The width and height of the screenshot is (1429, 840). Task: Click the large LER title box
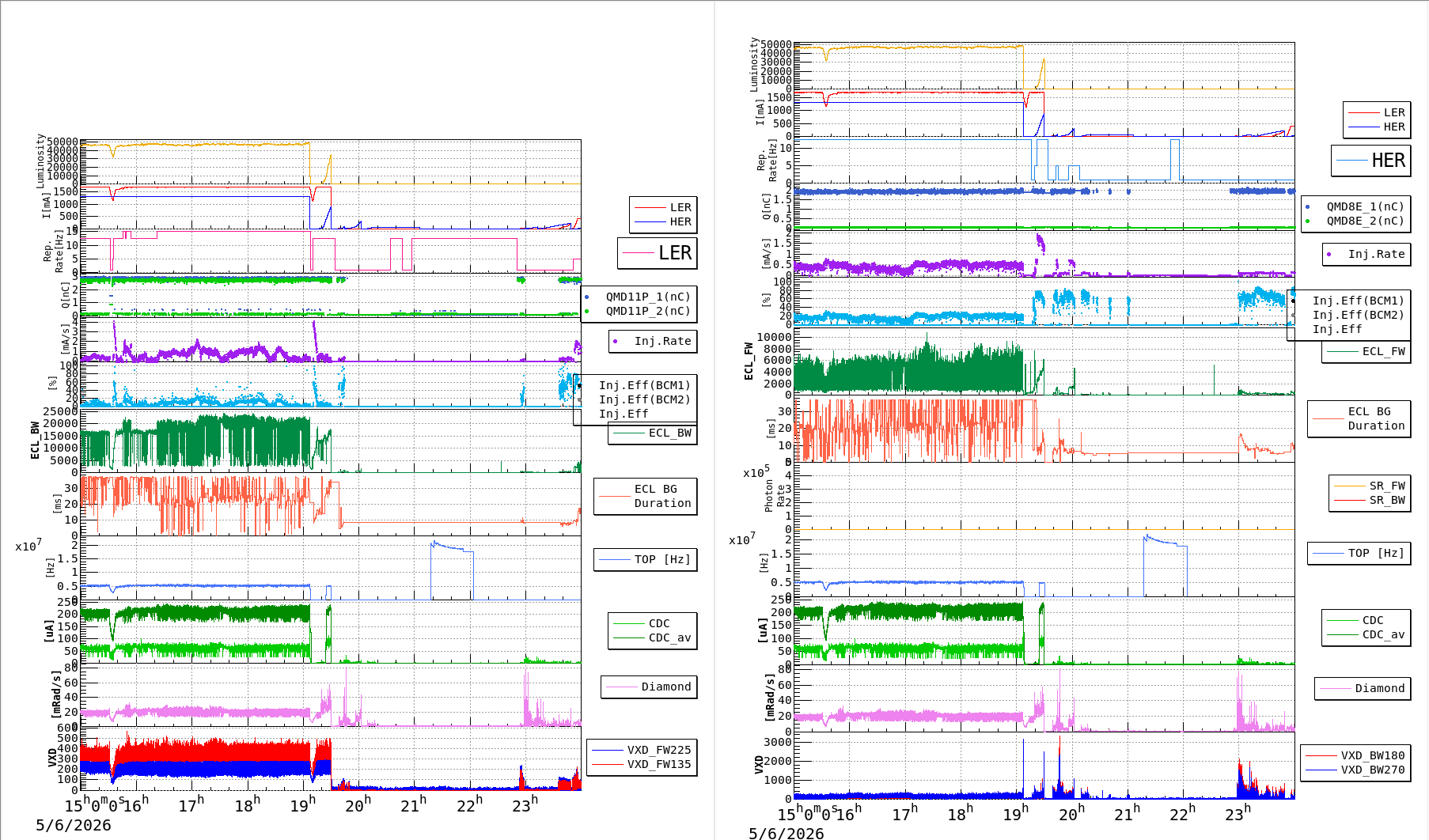658,253
